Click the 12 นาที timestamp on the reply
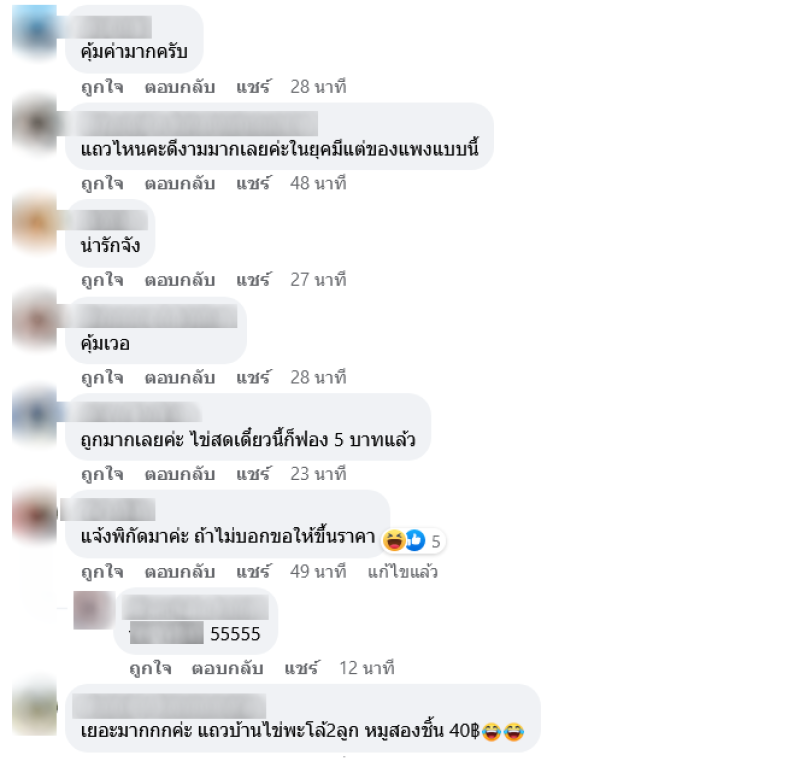 click(367, 668)
